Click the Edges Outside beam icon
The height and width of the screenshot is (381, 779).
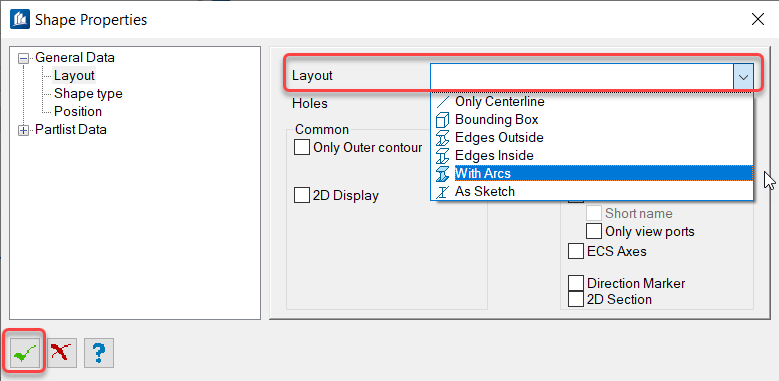click(442, 138)
